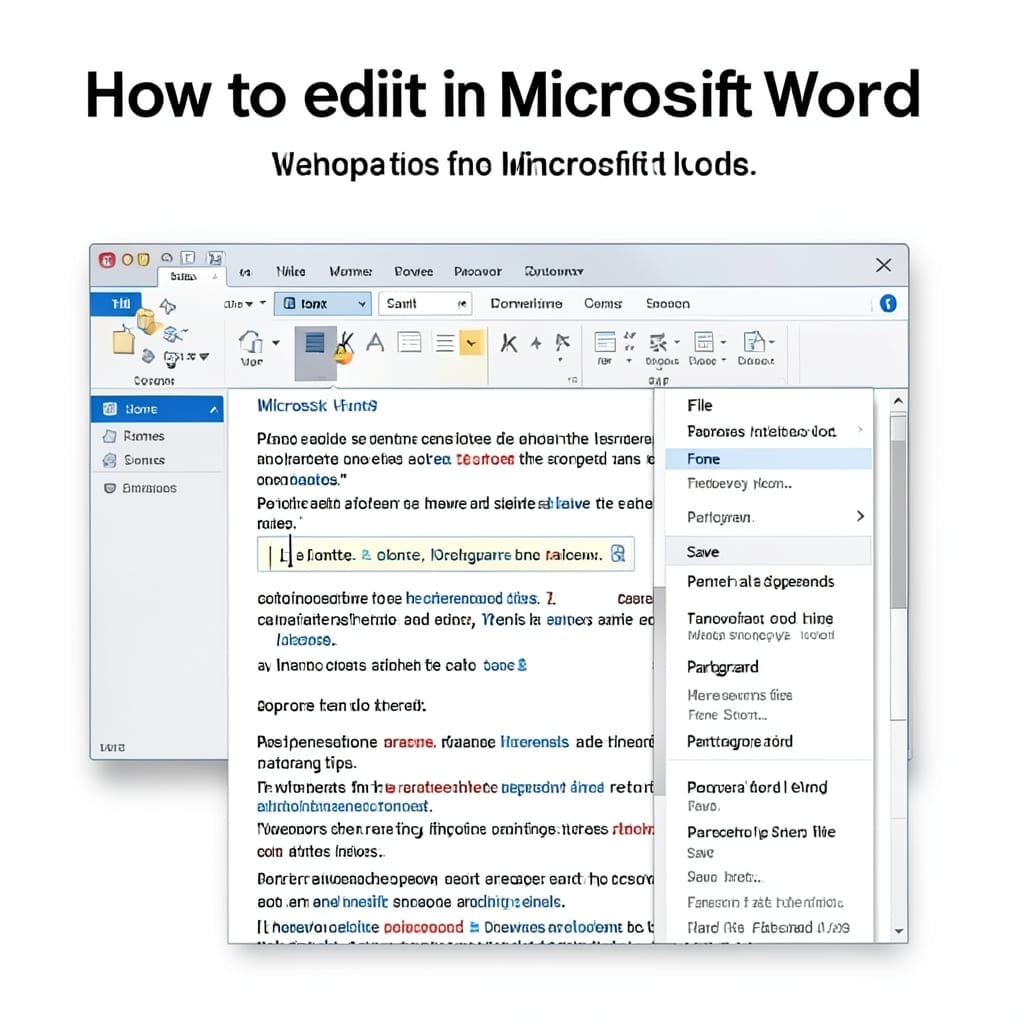The width and height of the screenshot is (1024, 1024).
Task: Click the Dooor page ribbon icon
Action: [754, 342]
